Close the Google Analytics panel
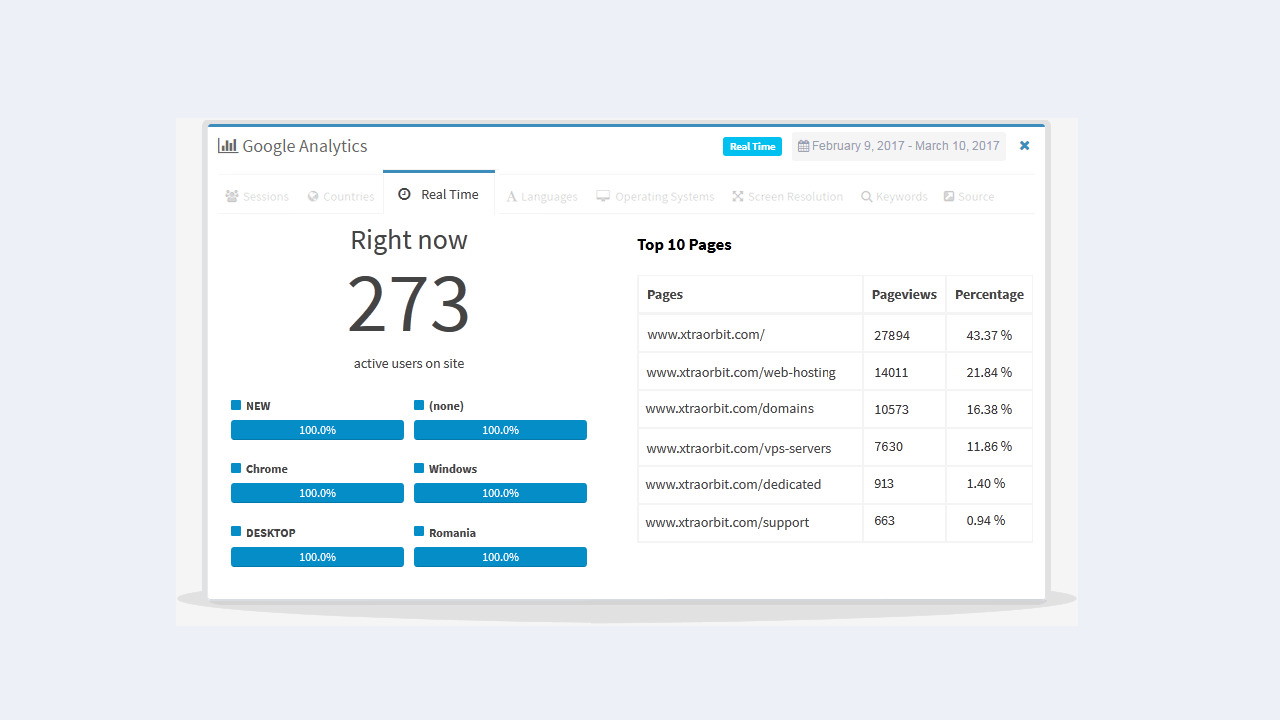1280x720 pixels. [1024, 146]
